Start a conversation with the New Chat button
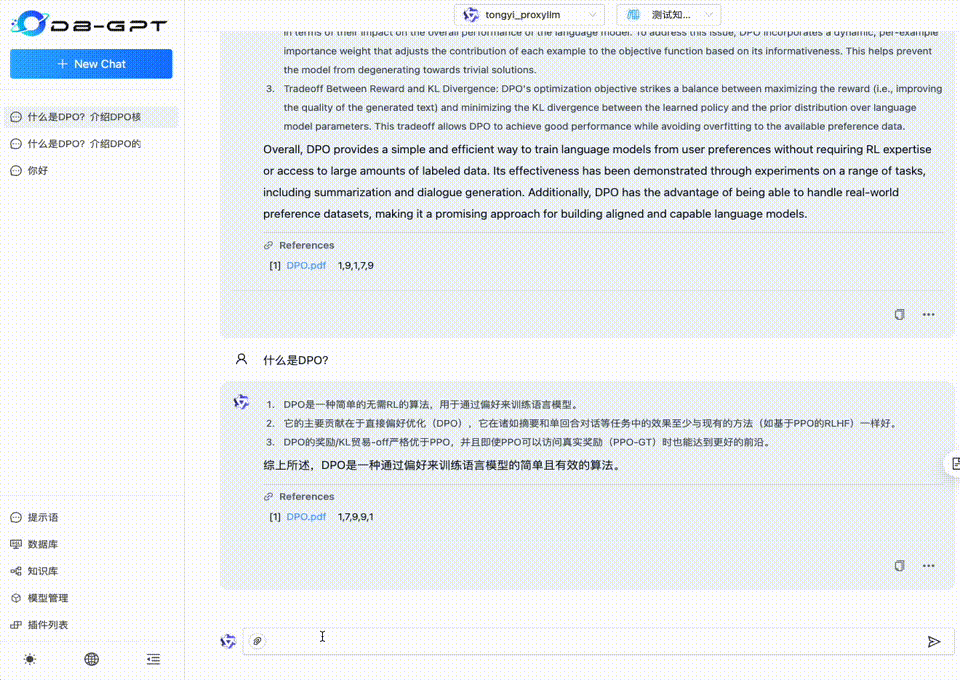960x680 pixels. [x=91, y=63]
